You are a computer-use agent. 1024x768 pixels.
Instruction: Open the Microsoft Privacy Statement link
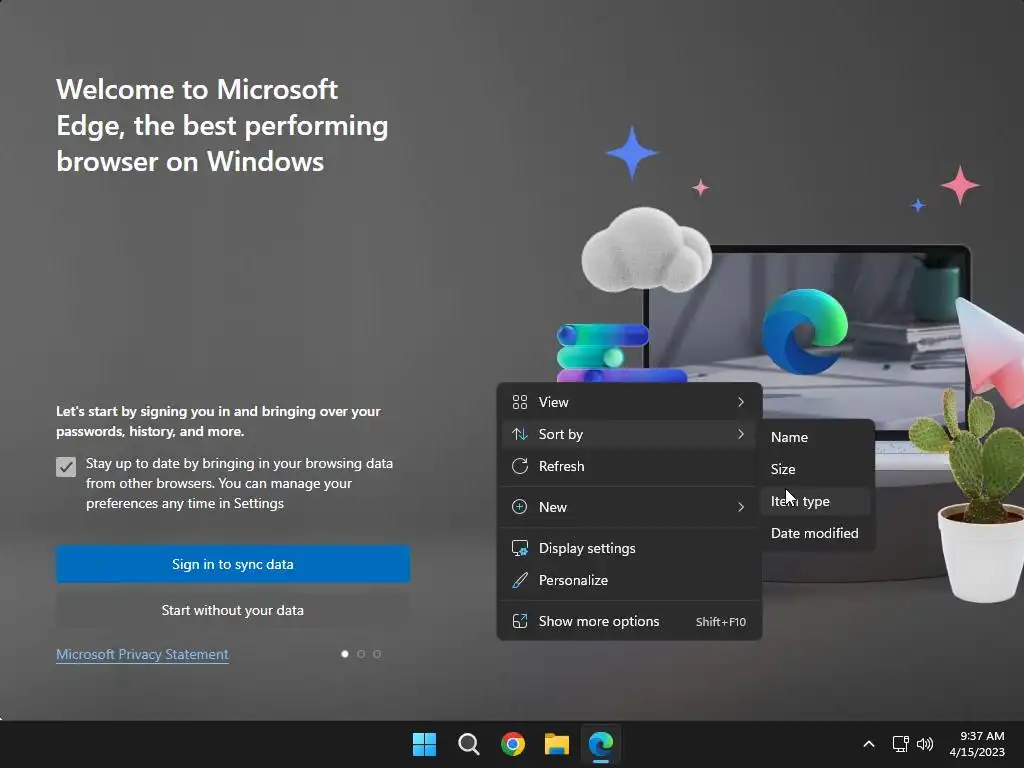[x=142, y=654]
